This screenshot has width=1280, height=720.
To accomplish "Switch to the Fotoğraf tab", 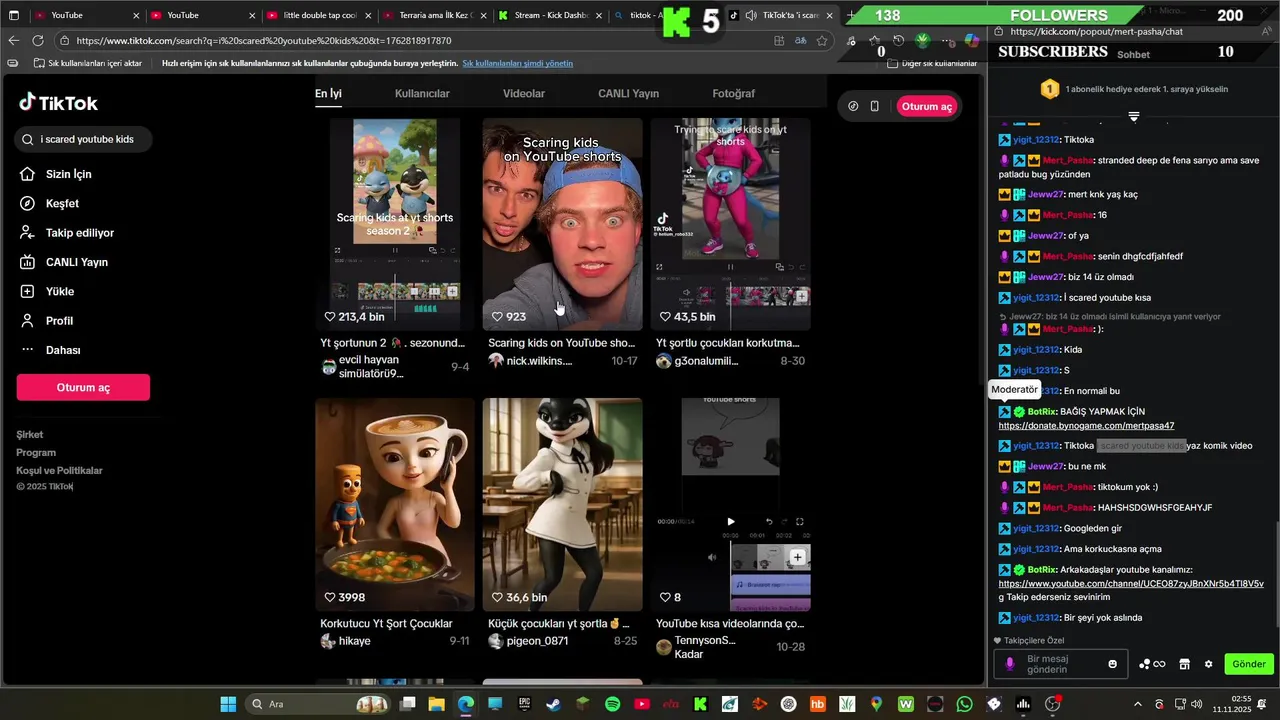I will pyautogui.click(x=733, y=93).
